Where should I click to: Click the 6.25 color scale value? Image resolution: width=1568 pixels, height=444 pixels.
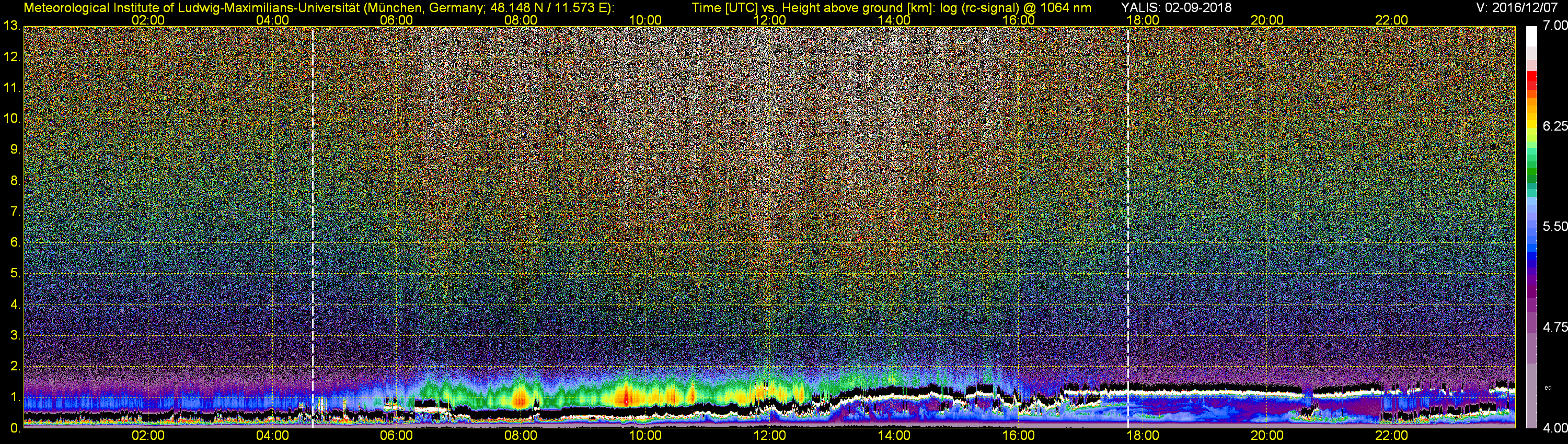point(1556,126)
